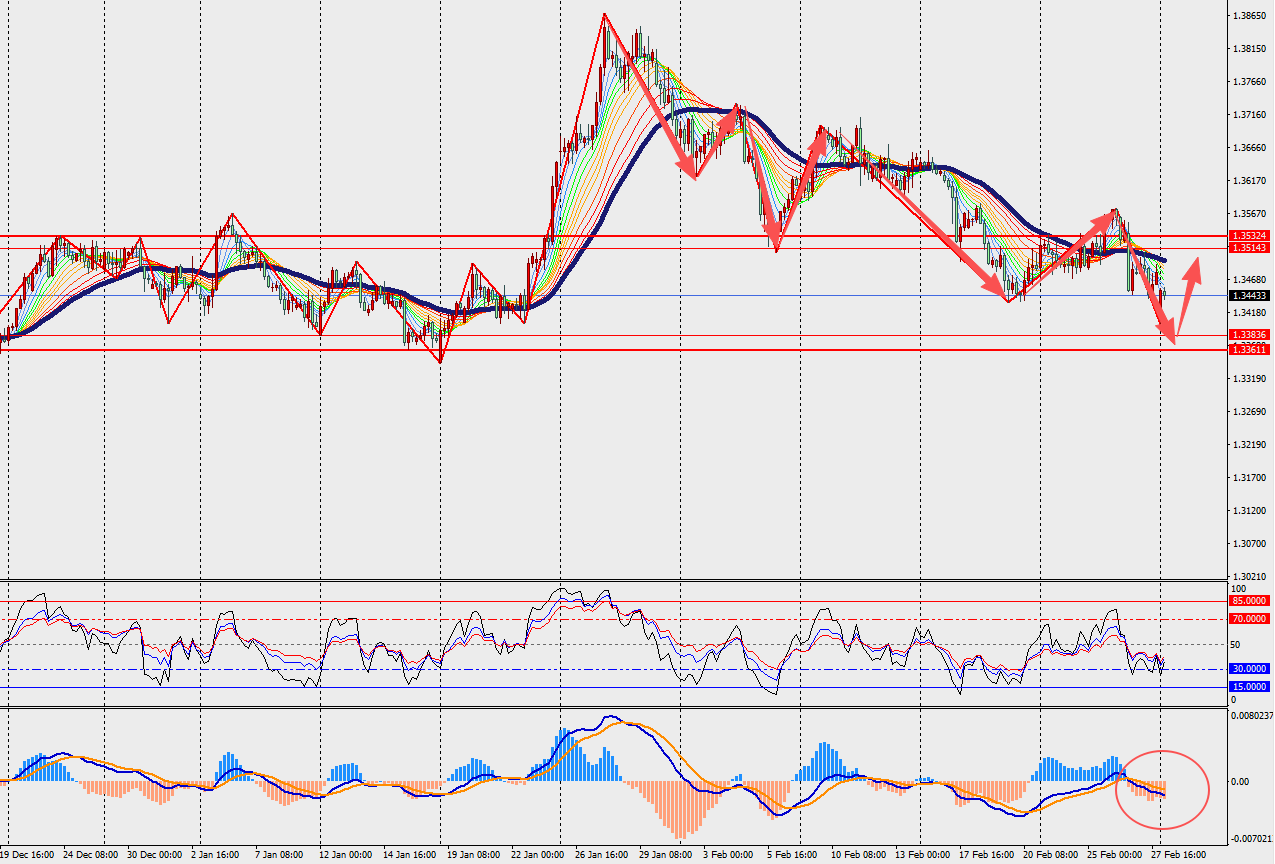Select the 5 Feb 16:00 time label
Screen dimensions: 1275x864
(x=792, y=856)
